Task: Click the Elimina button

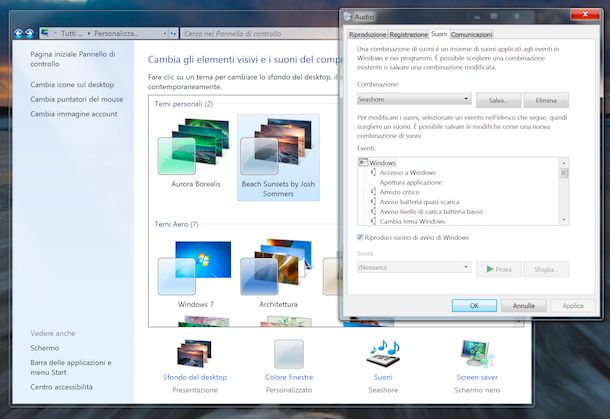Action: click(x=546, y=100)
